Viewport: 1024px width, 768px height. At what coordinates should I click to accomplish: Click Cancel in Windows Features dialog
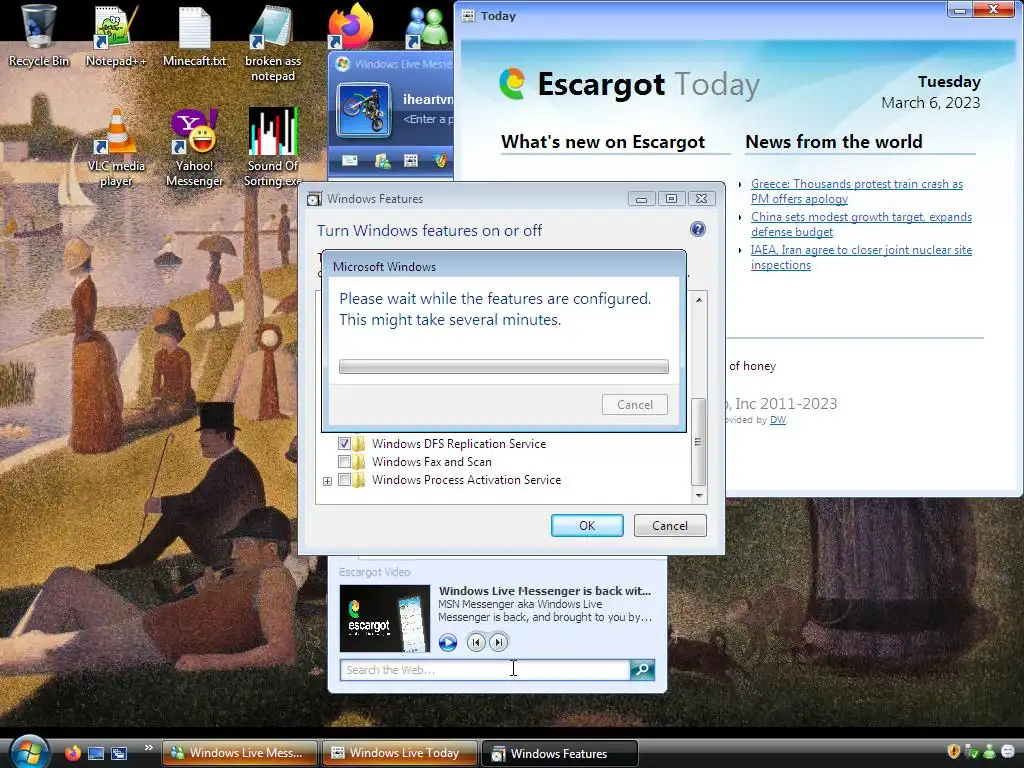[x=670, y=526]
